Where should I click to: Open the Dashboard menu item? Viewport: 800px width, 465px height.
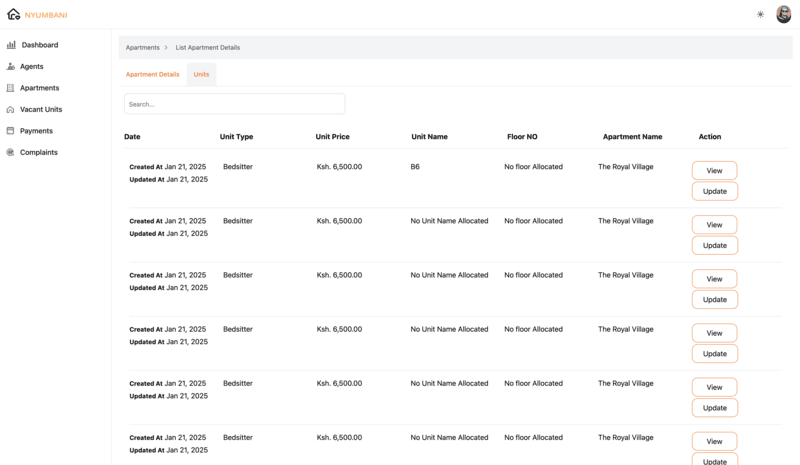click(x=40, y=45)
